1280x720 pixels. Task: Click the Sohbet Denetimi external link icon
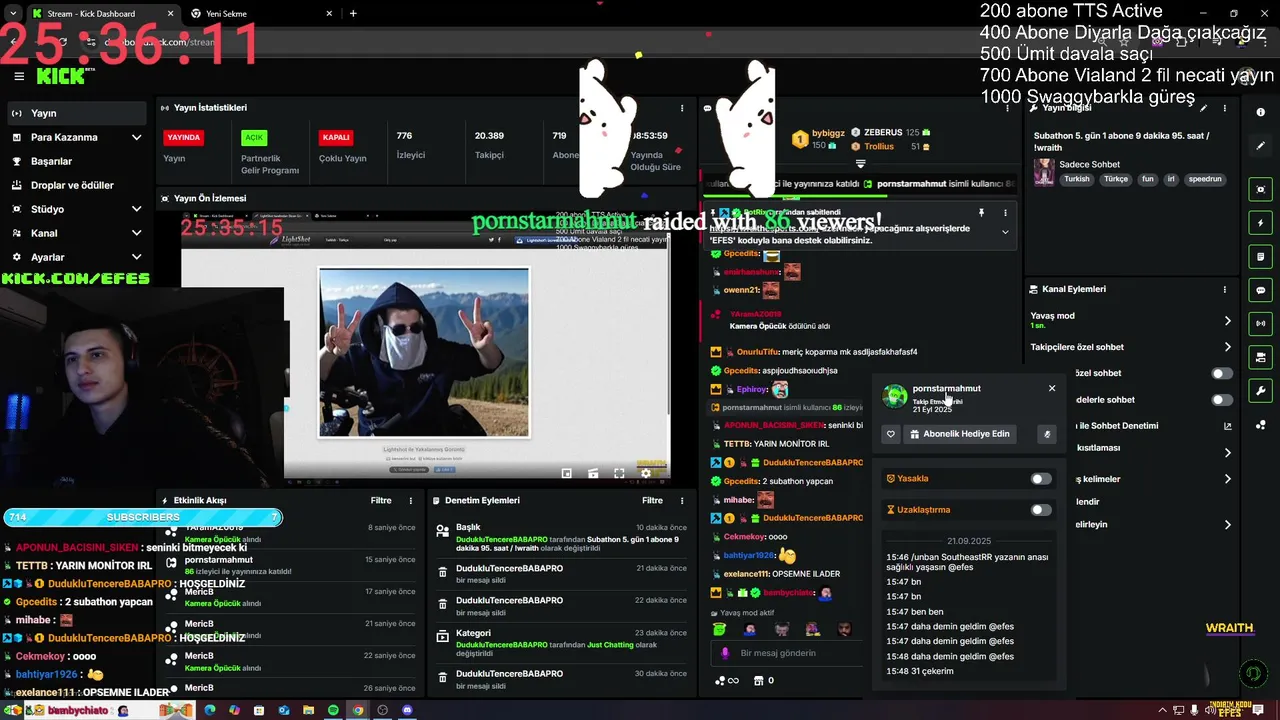(x=1228, y=426)
